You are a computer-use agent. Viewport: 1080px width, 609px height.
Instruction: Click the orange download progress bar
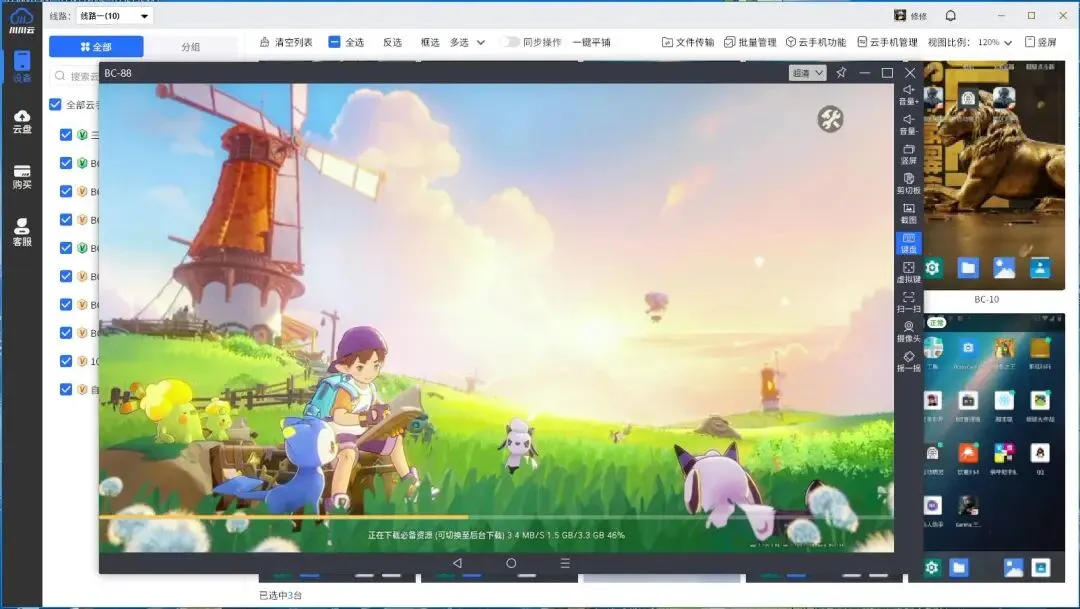[x=283, y=517]
